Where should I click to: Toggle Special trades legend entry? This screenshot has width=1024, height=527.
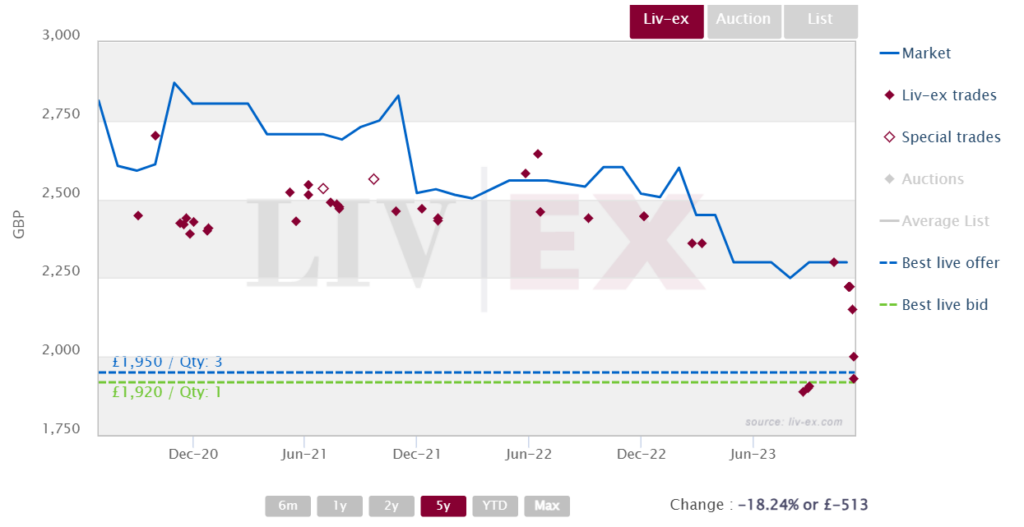942,137
